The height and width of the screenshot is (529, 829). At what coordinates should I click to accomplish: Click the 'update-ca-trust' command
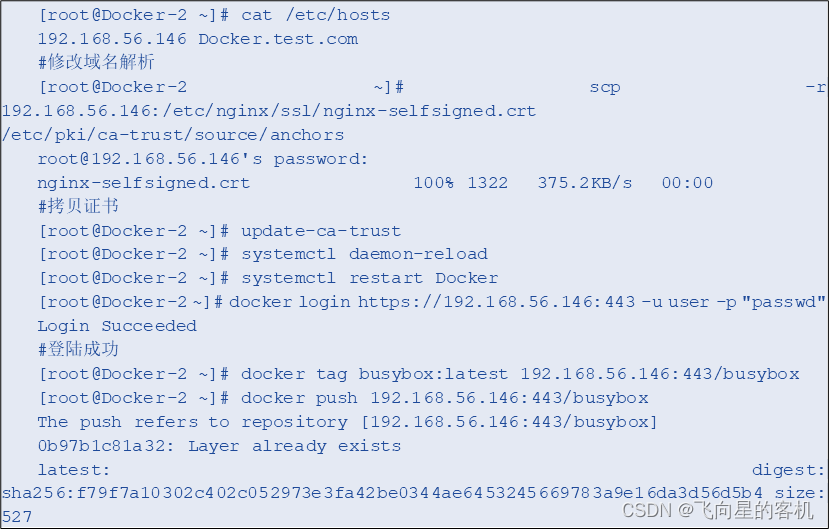321,231
